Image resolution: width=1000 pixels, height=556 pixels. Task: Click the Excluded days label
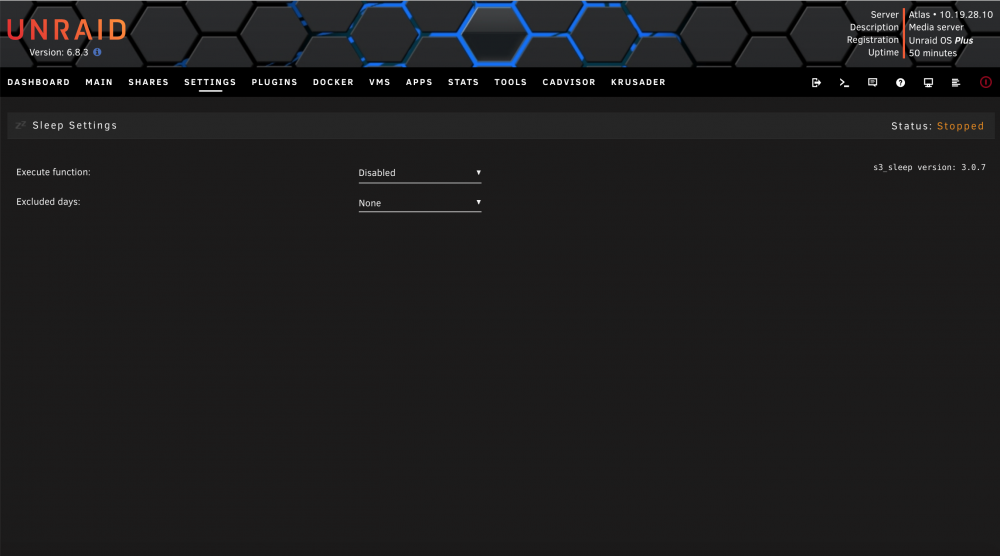click(x=48, y=202)
